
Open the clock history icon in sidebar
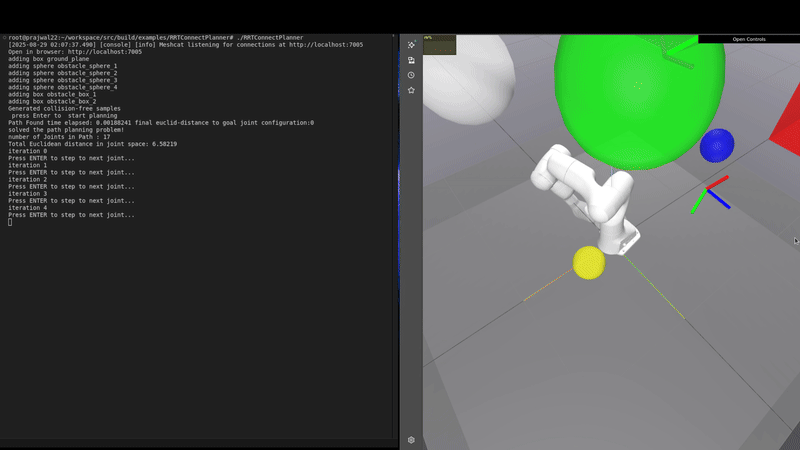411,75
